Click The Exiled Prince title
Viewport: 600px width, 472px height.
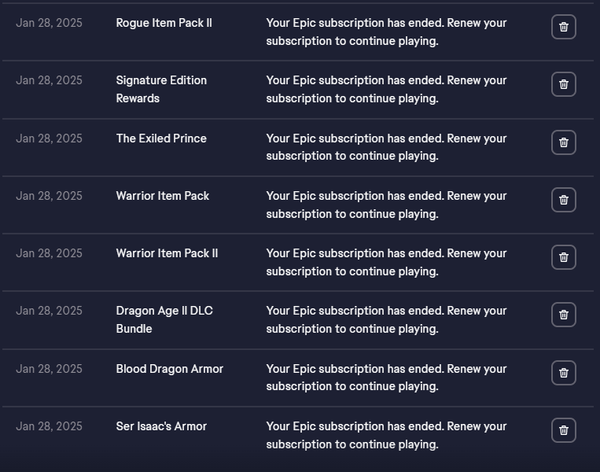[161, 139]
